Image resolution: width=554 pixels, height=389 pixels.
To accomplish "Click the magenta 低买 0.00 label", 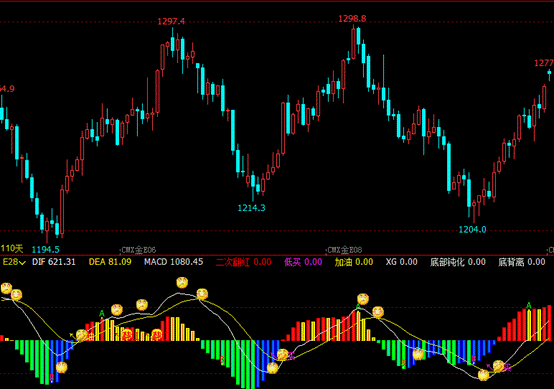I will click(x=303, y=262).
